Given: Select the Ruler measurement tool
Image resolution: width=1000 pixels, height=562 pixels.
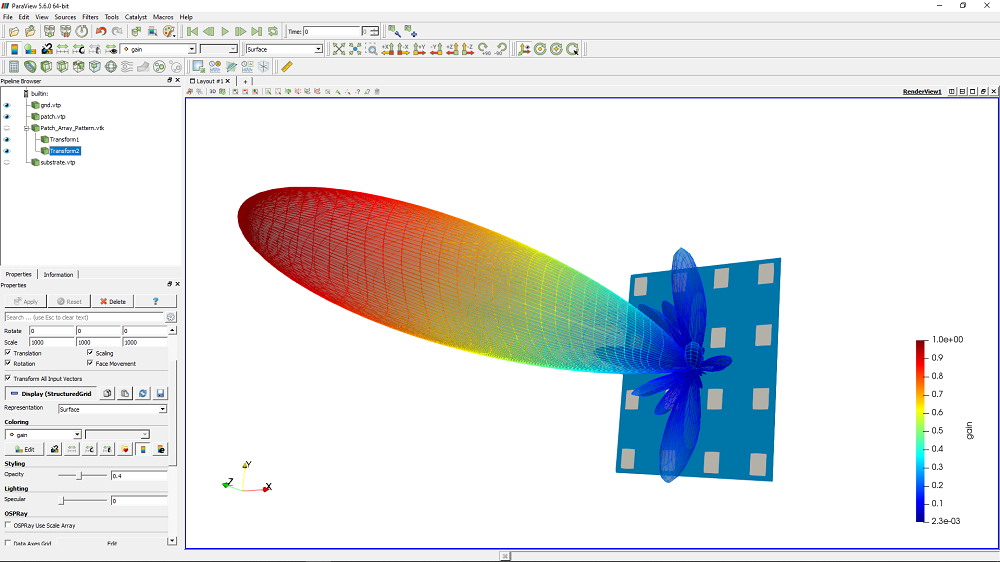Looking at the screenshot, I should coord(287,67).
